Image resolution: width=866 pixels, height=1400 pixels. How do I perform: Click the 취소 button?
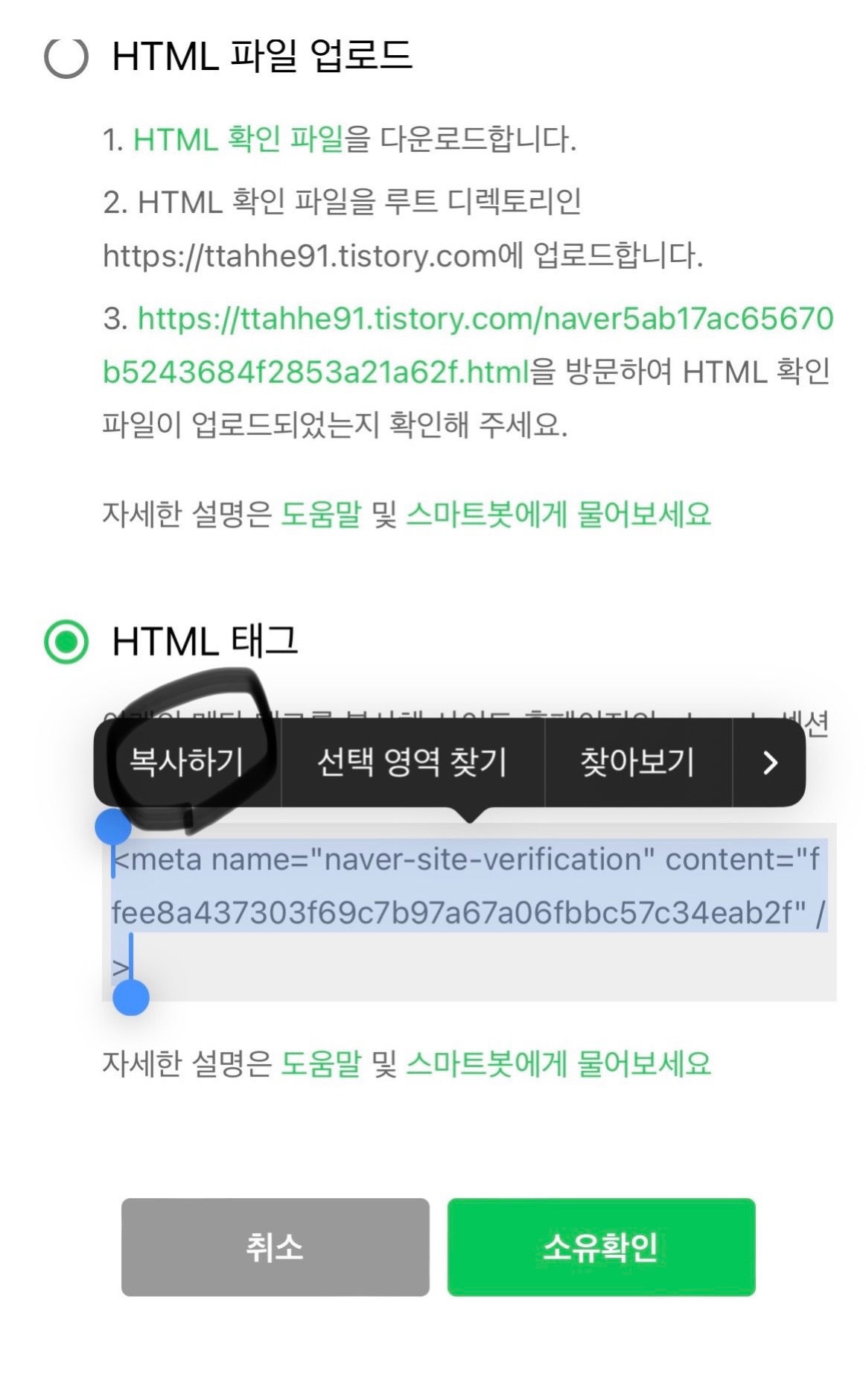276,1247
